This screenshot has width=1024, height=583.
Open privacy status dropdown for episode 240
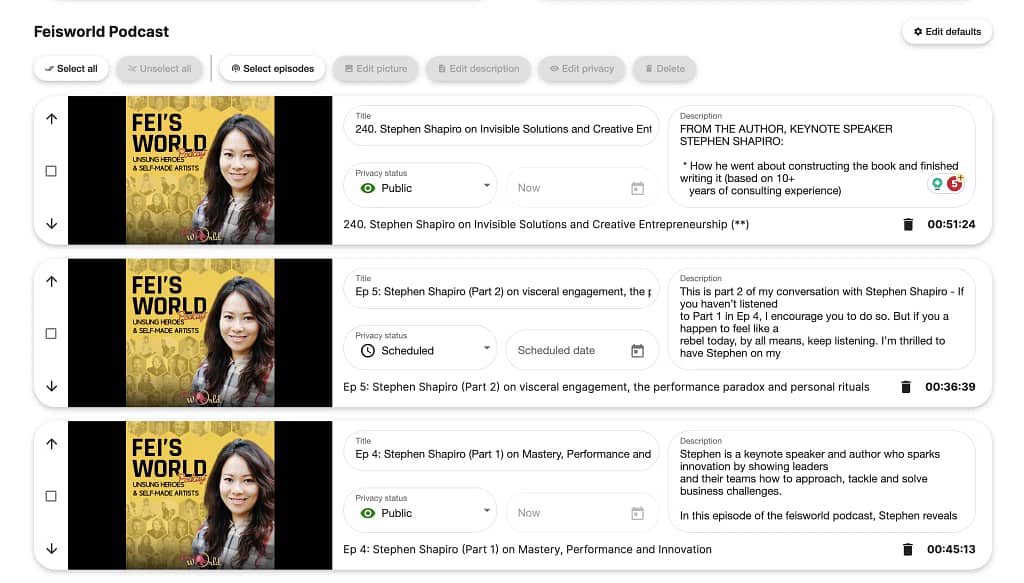pos(486,187)
